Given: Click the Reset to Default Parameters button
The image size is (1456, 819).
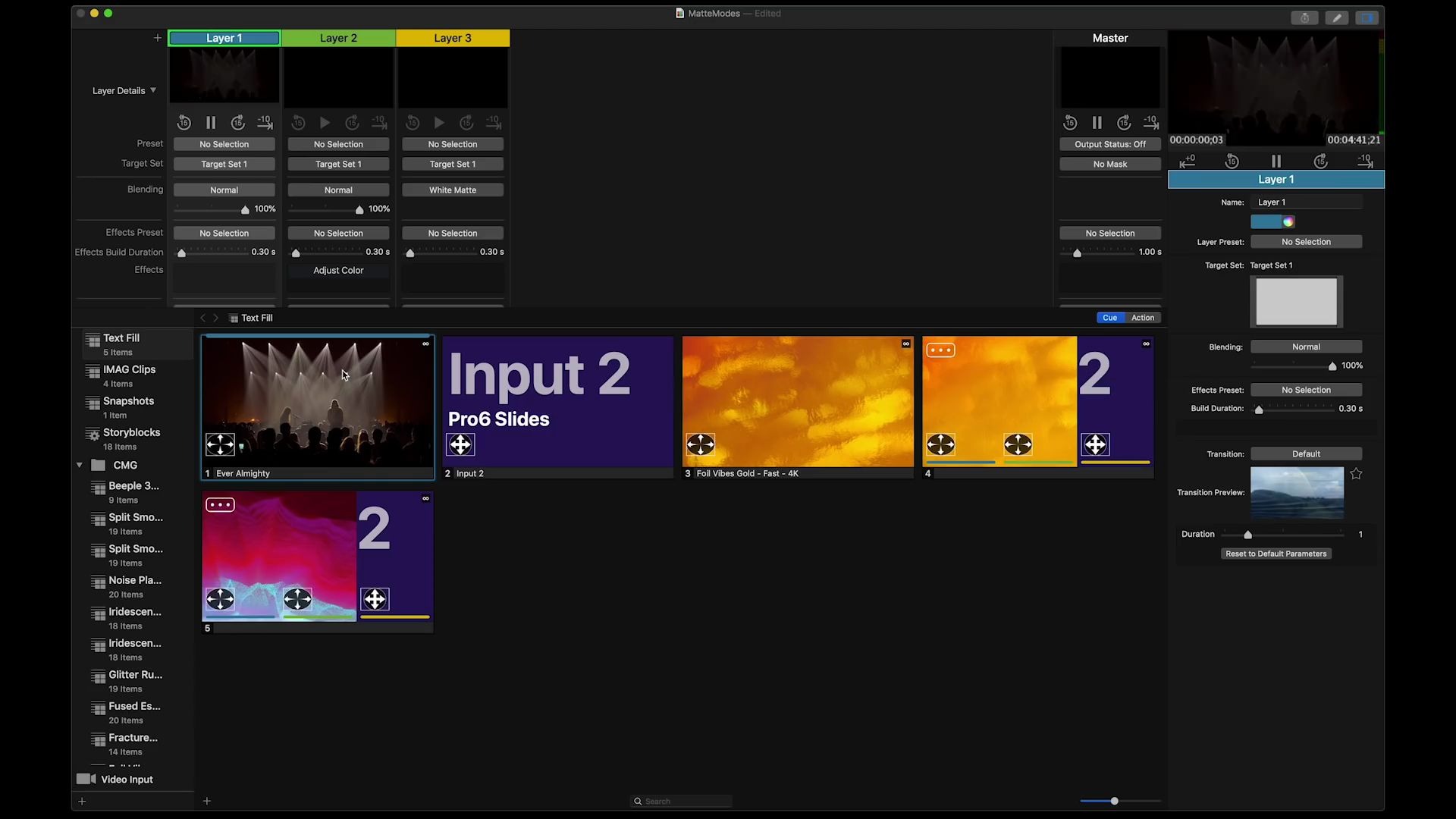Looking at the screenshot, I should pyautogui.click(x=1276, y=553).
